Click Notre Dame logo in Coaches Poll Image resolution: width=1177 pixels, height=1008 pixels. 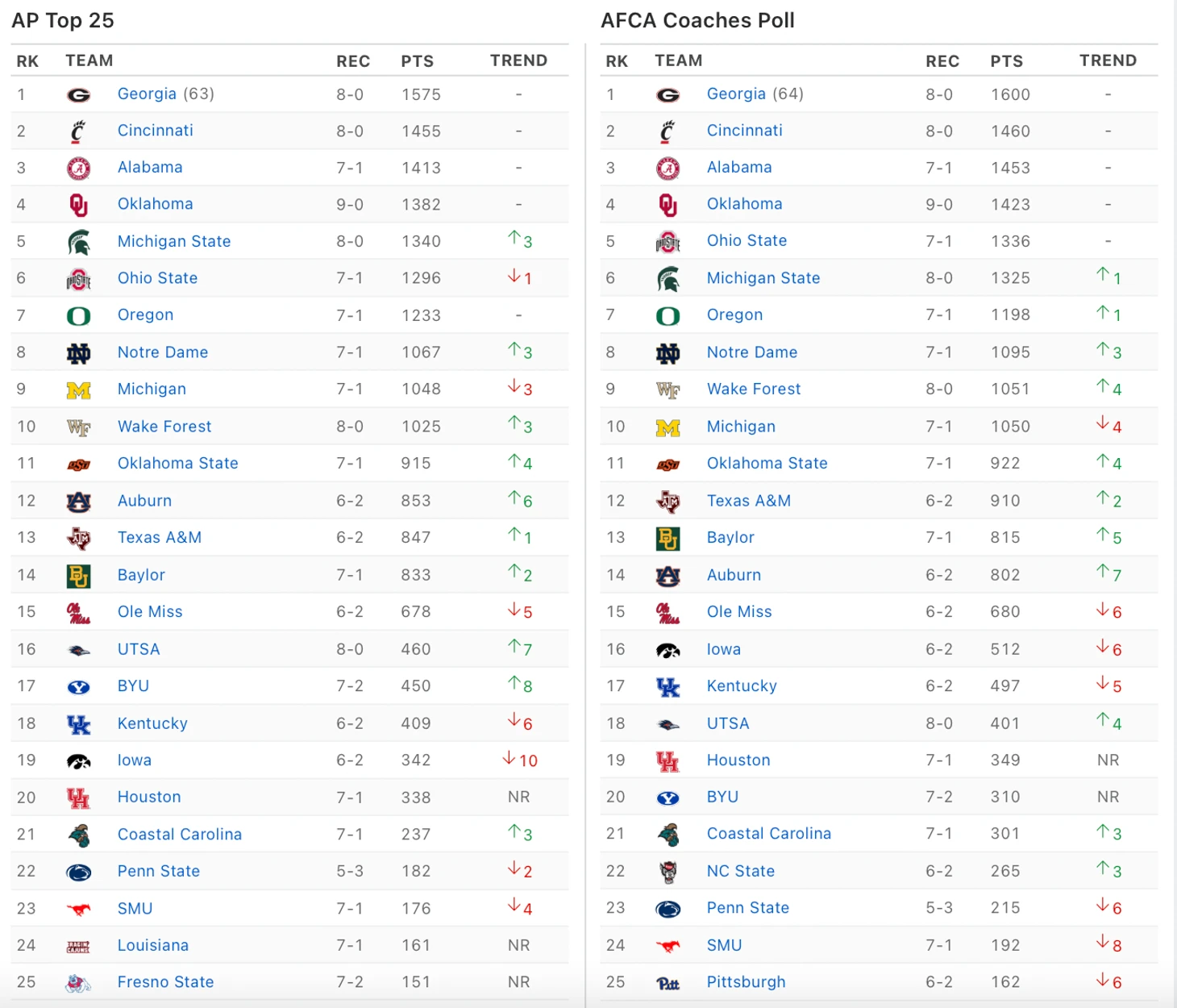[668, 353]
